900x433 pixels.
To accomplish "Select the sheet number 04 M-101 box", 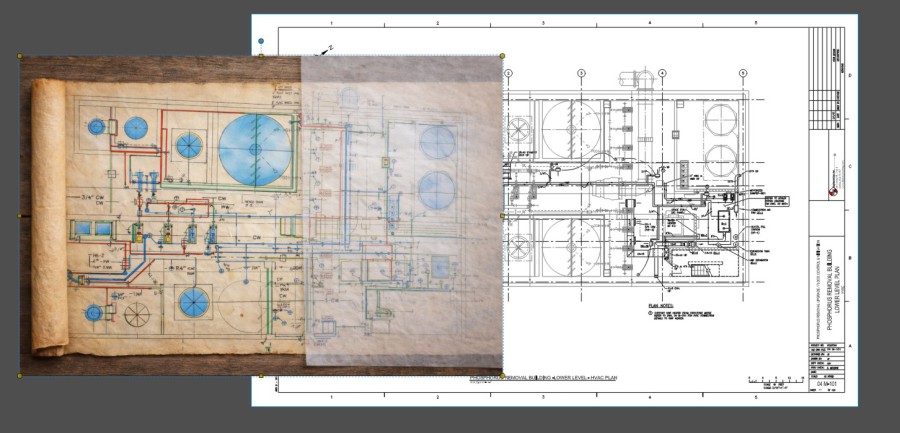I will (826, 383).
